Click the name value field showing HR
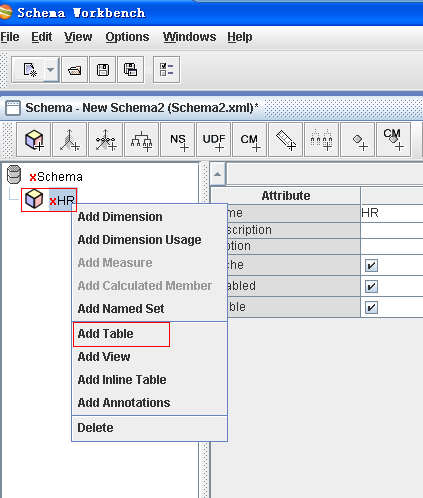This screenshot has width=423, height=498. tap(392, 213)
